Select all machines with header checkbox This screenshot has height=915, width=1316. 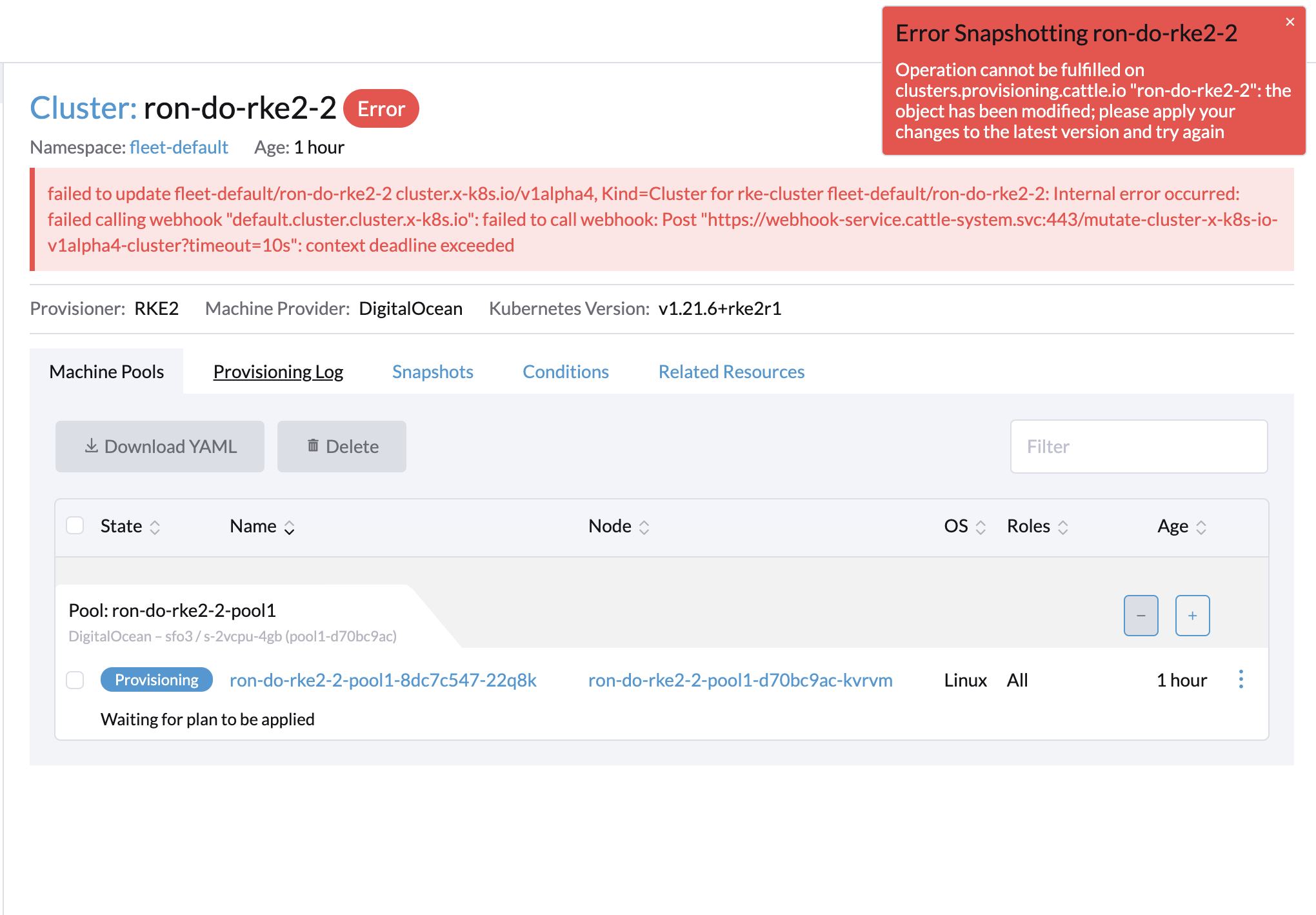(x=75, y=526)
